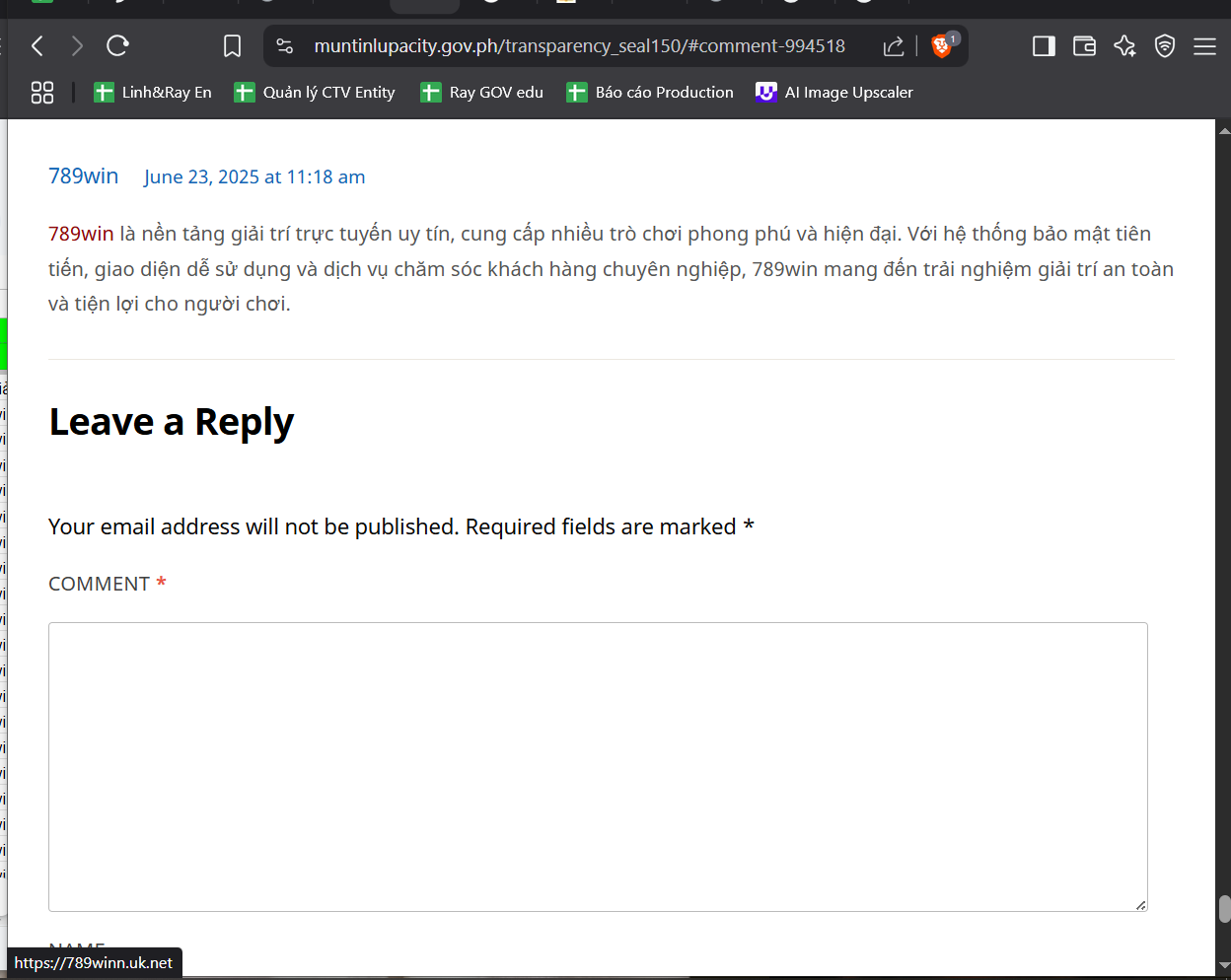Reload the current page
This screenshot has width=1231, height=980.
point(117,45)
